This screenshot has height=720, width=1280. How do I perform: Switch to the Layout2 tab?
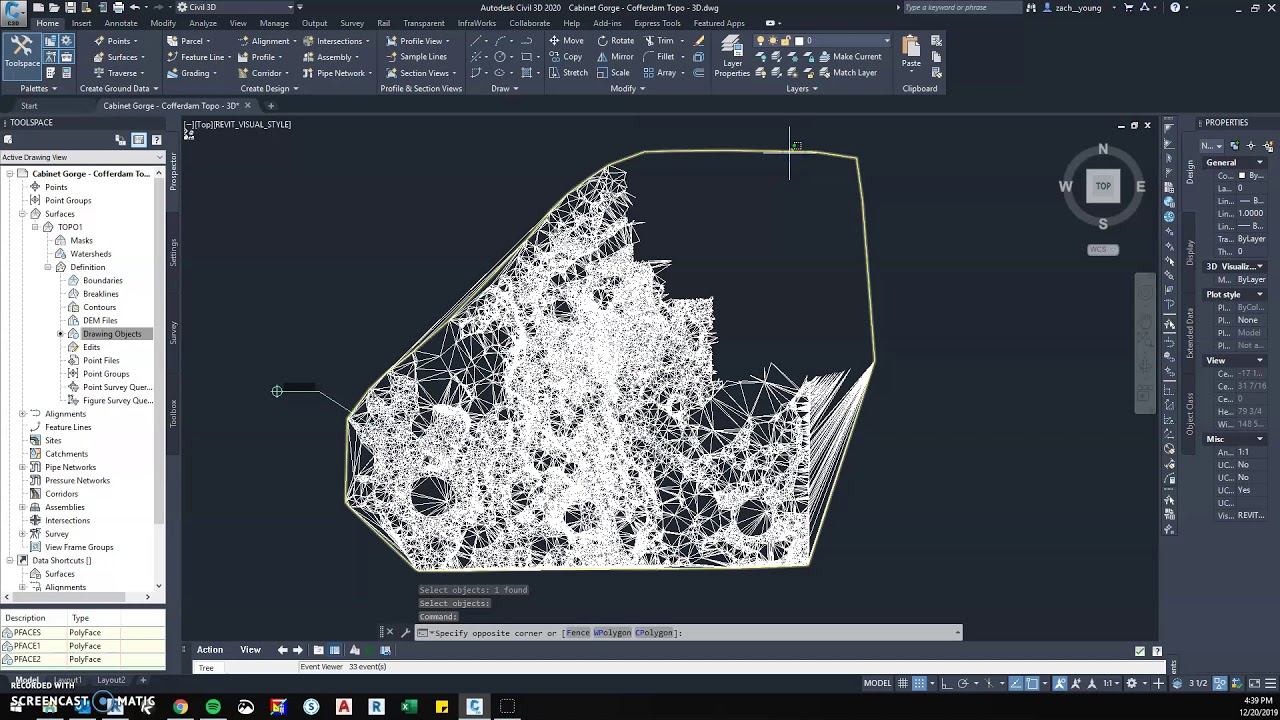[x=111, y=680]
